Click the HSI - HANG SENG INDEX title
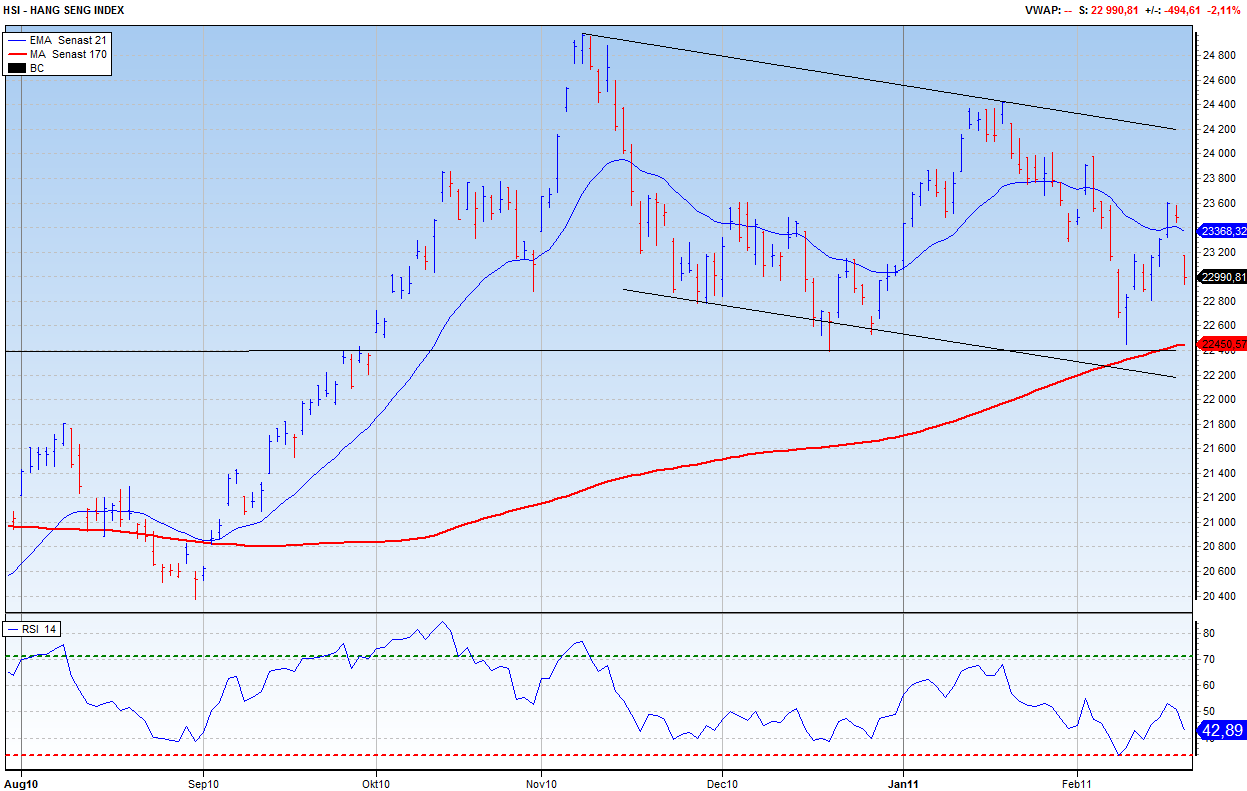This screenshot has height=791, width=1247. [63, 10]
